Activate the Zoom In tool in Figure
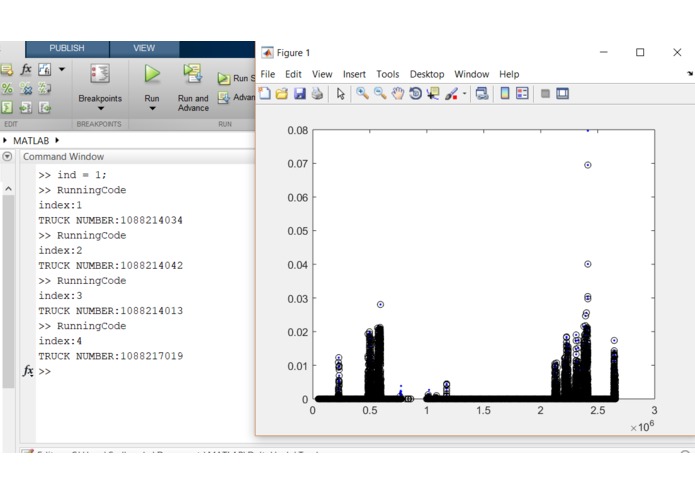Image resolution: width=695 pixels, height=494 pixels. pyautogui.click(x=362, y=93)
